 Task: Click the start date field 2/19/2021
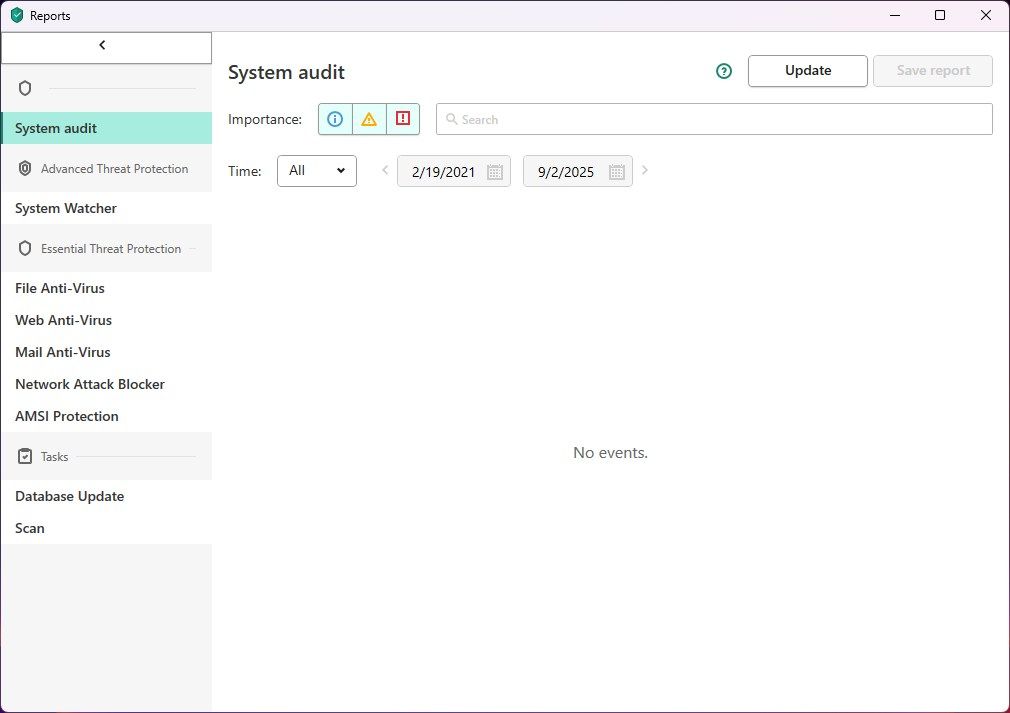[454, 171]
